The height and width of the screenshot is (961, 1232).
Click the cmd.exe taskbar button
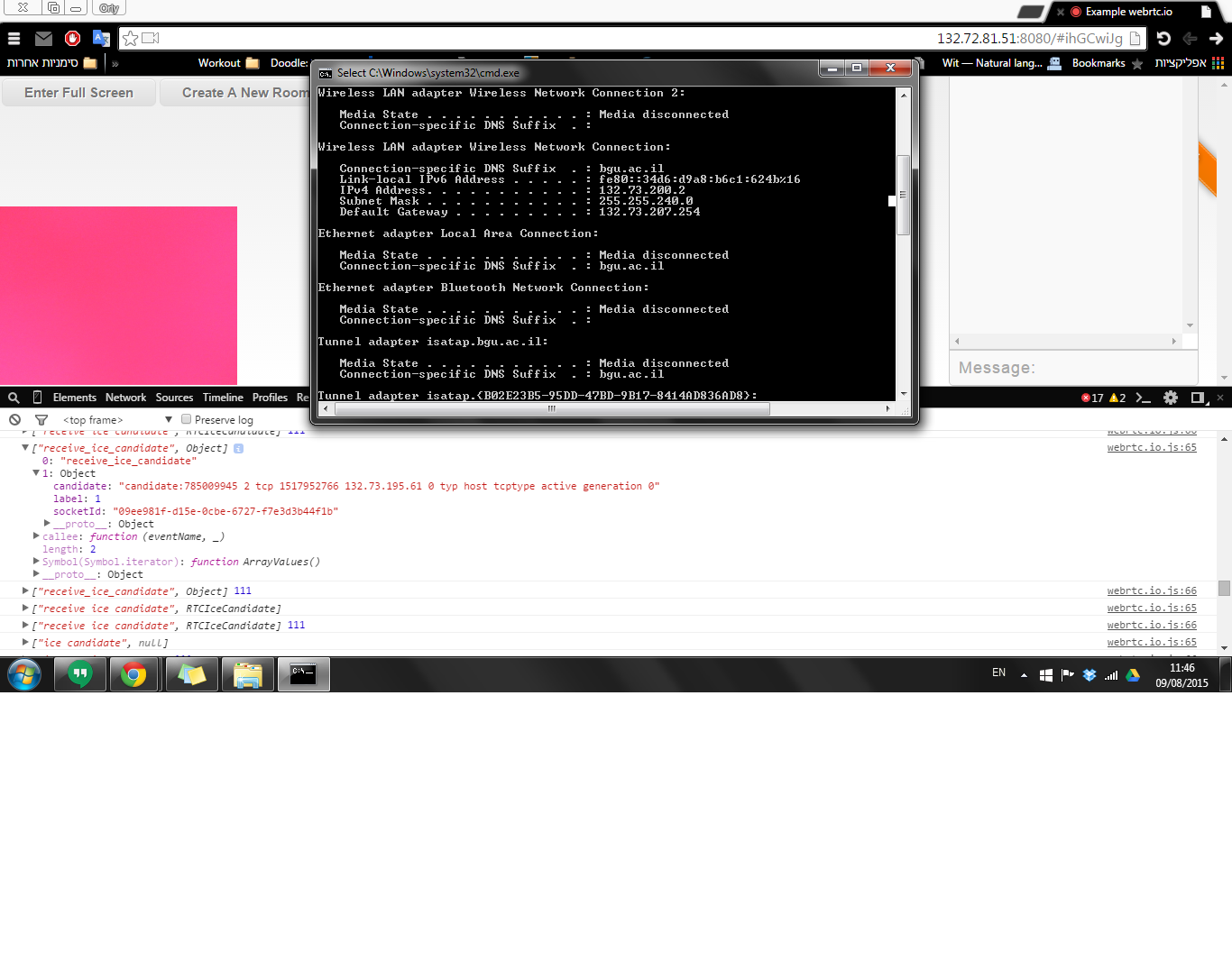click(x=303, y=674)
